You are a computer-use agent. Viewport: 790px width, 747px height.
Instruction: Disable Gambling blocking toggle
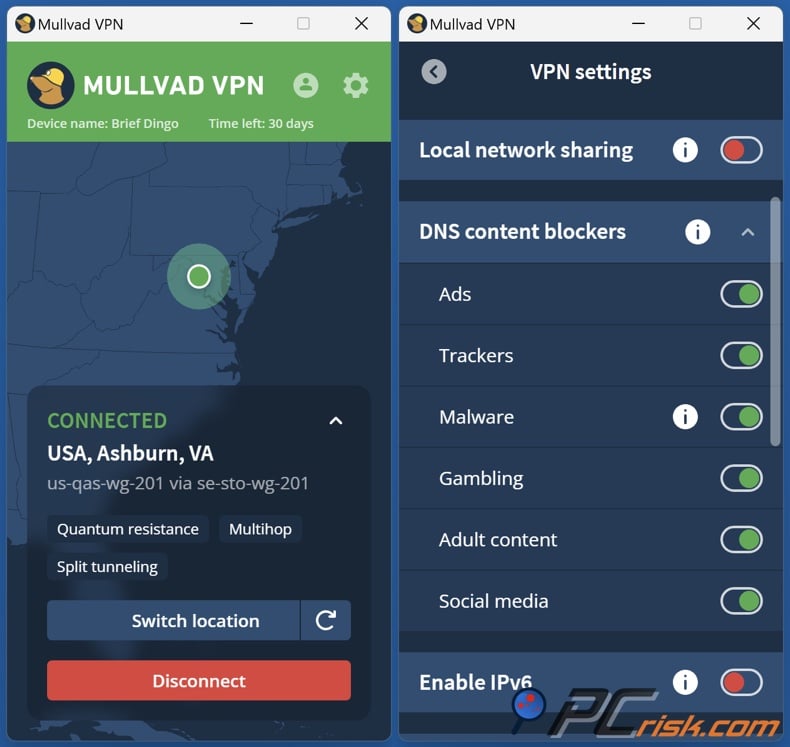pos(741,478)
